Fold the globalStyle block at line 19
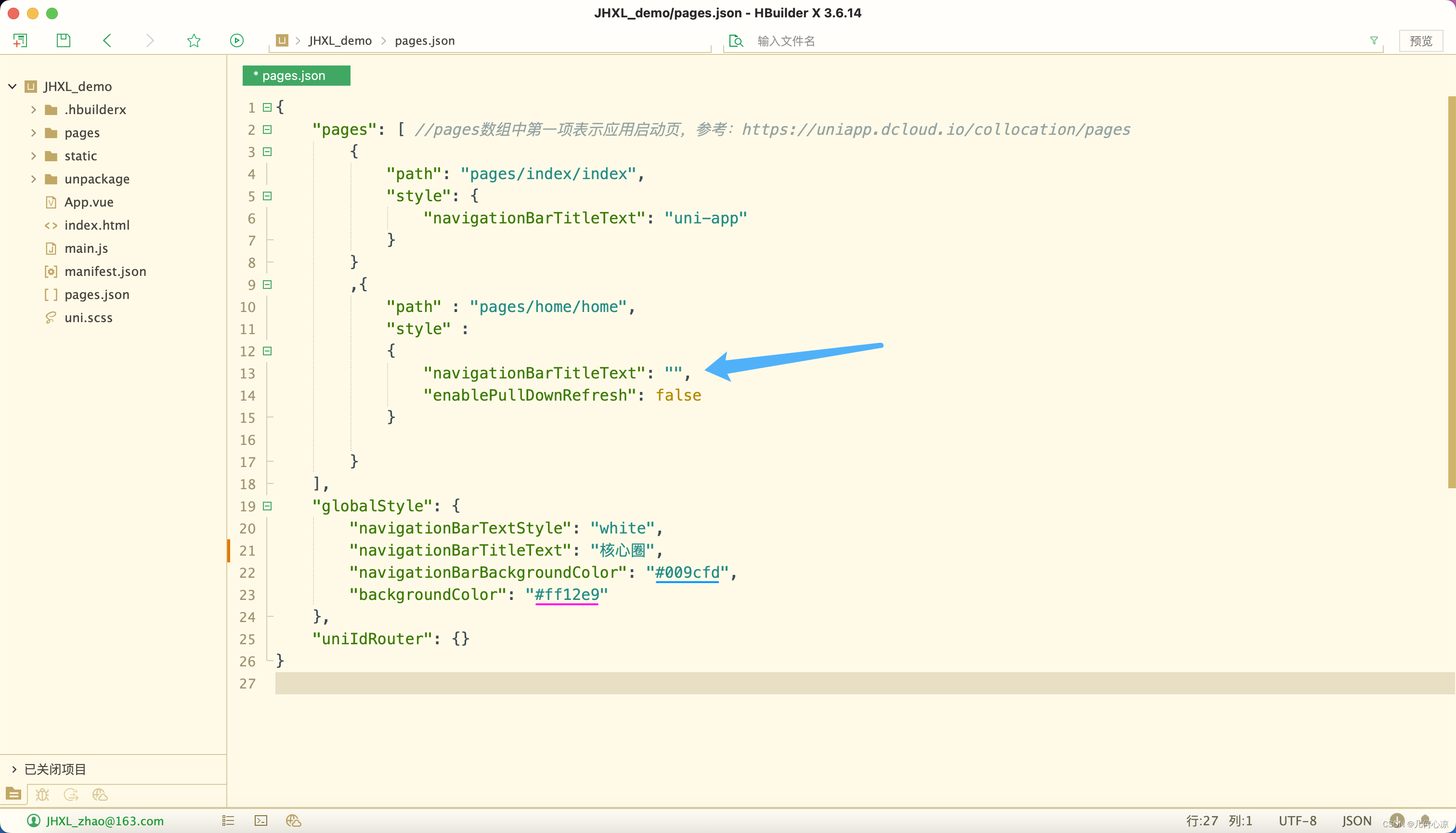The image size is (1456, 833). point(267,506)
